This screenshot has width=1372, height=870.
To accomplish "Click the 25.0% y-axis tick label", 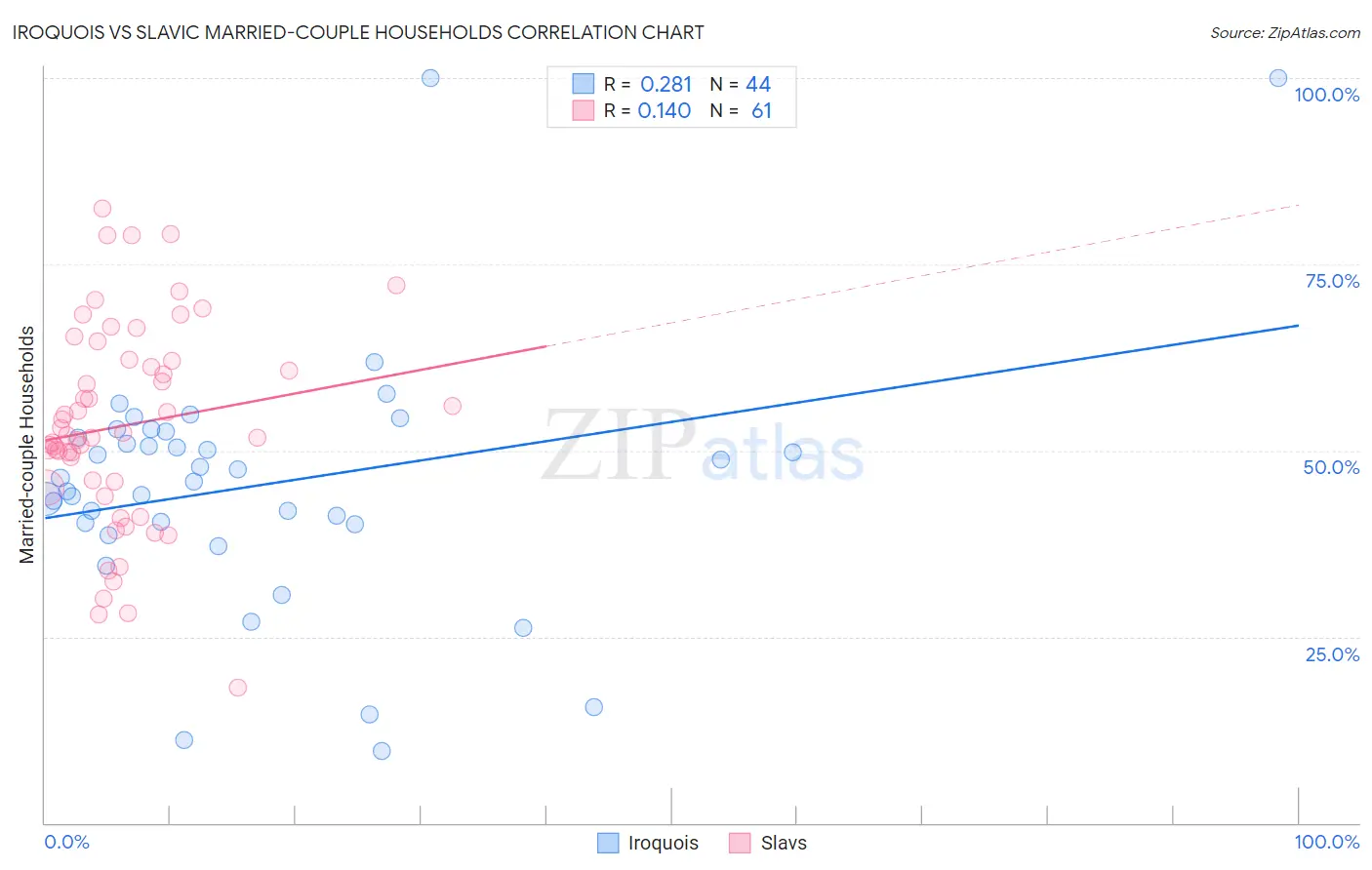I will point(1332,654).
